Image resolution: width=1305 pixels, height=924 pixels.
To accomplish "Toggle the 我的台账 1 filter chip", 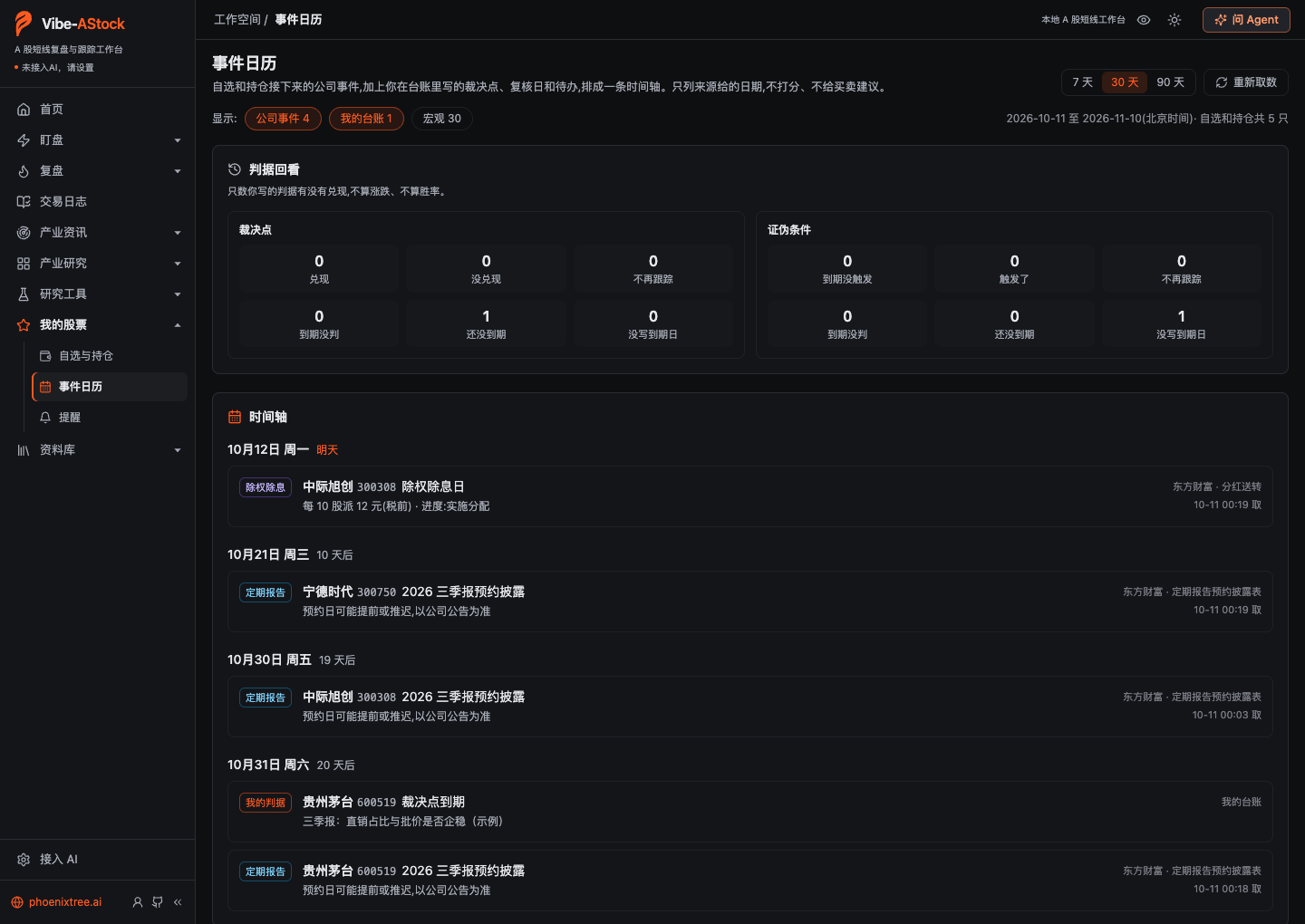I will [366, 119].
